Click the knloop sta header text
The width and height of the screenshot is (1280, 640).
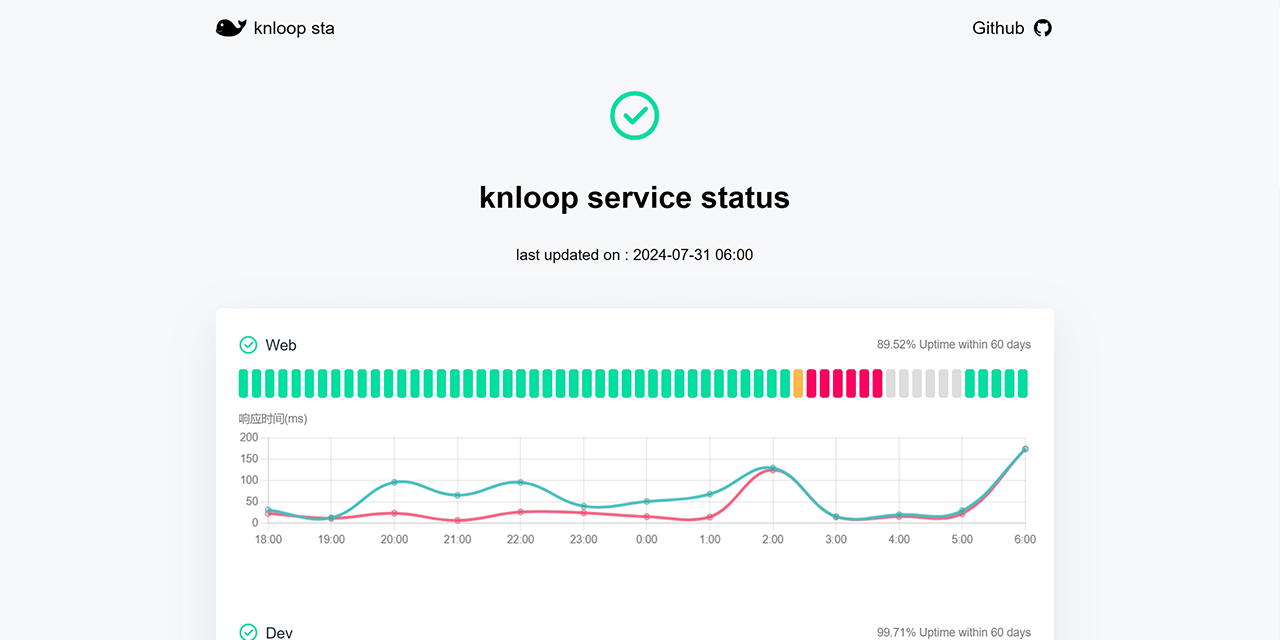pos(294,27)
